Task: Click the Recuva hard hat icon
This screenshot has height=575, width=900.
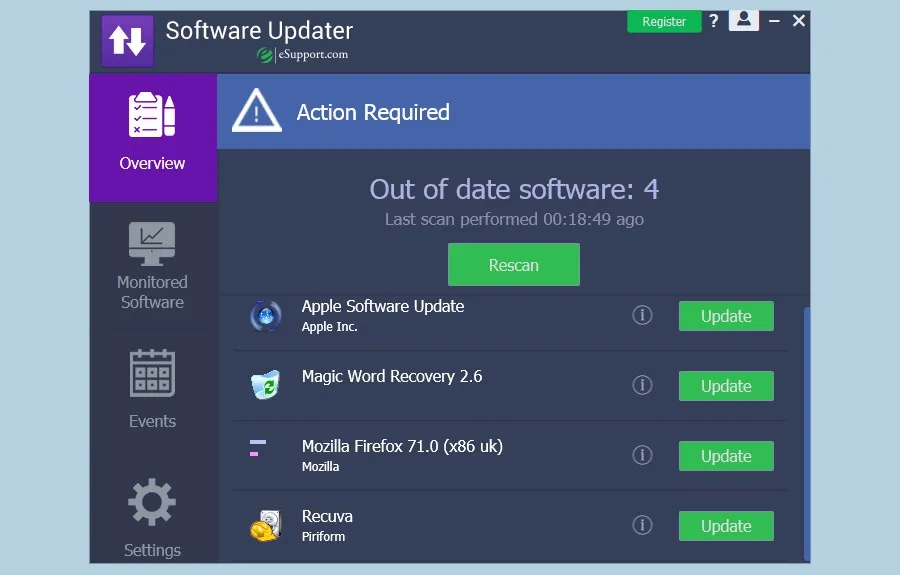Action: pos(266,525)
